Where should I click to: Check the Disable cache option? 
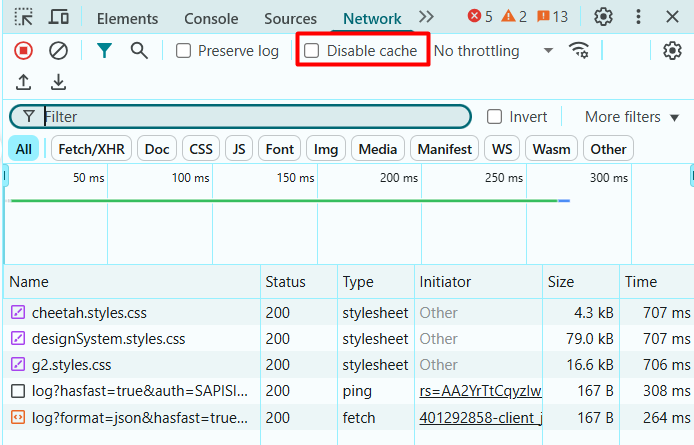pos(312,51)
